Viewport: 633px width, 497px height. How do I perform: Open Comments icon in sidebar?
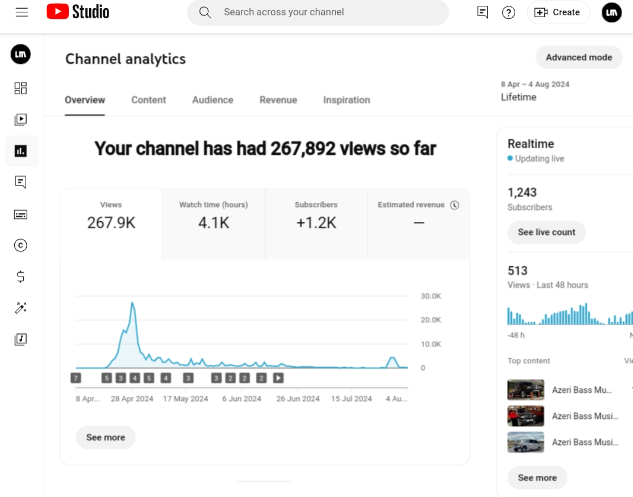tap(21, 182)
